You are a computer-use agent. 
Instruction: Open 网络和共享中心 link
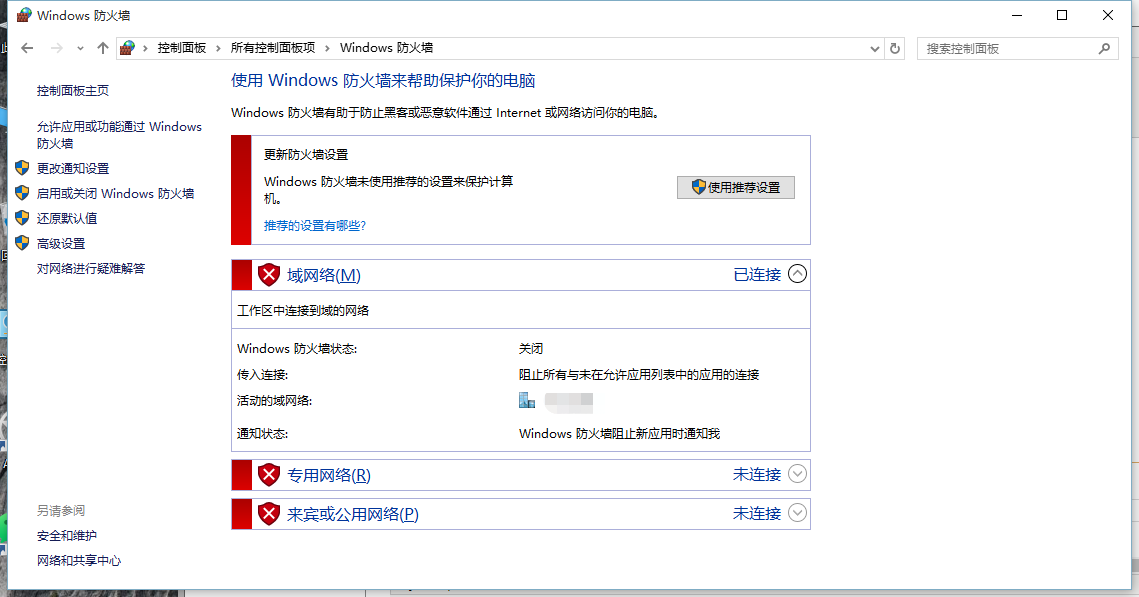coord(79,561)
